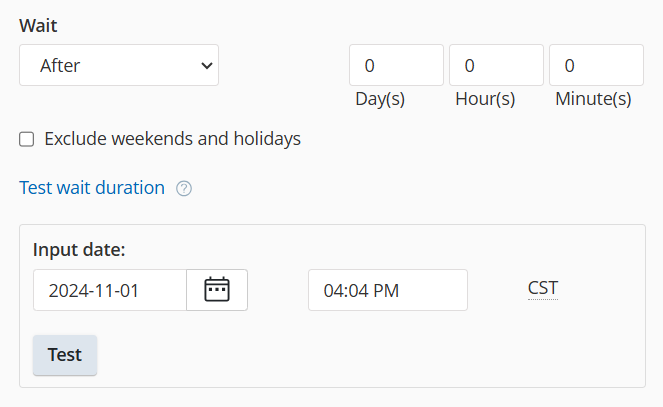Click the 'Wait' section heading
The height and width of the screenshot is (407, 663).
(38, 25)
